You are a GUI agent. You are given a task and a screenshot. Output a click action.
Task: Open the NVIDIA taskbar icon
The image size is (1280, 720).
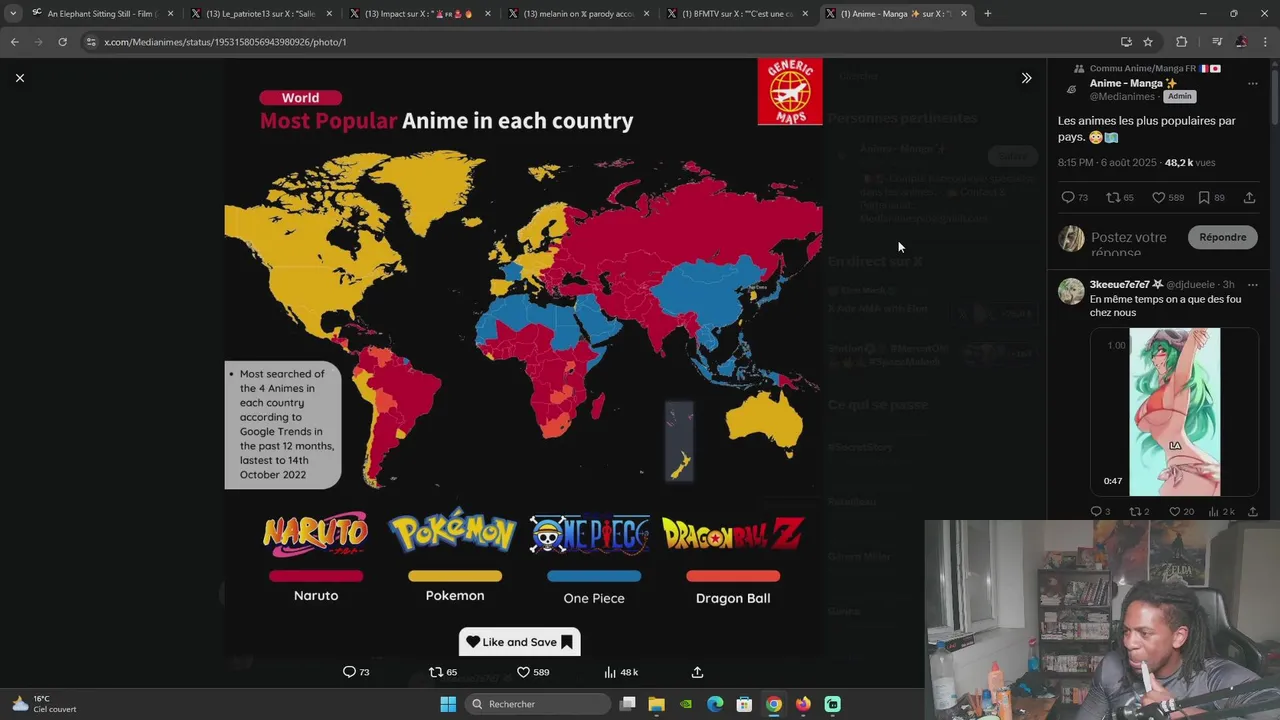click(x=685, y=704)
